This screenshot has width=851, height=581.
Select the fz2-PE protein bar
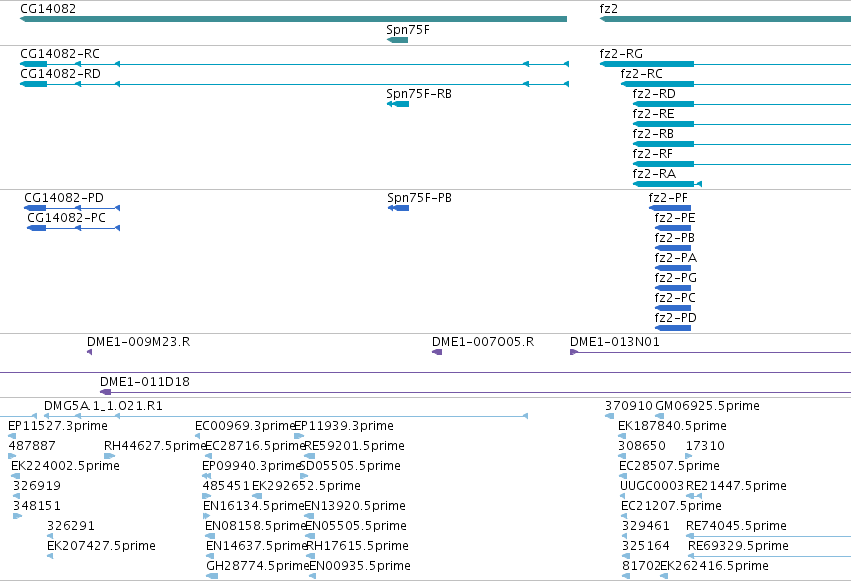tap(673, 228)
